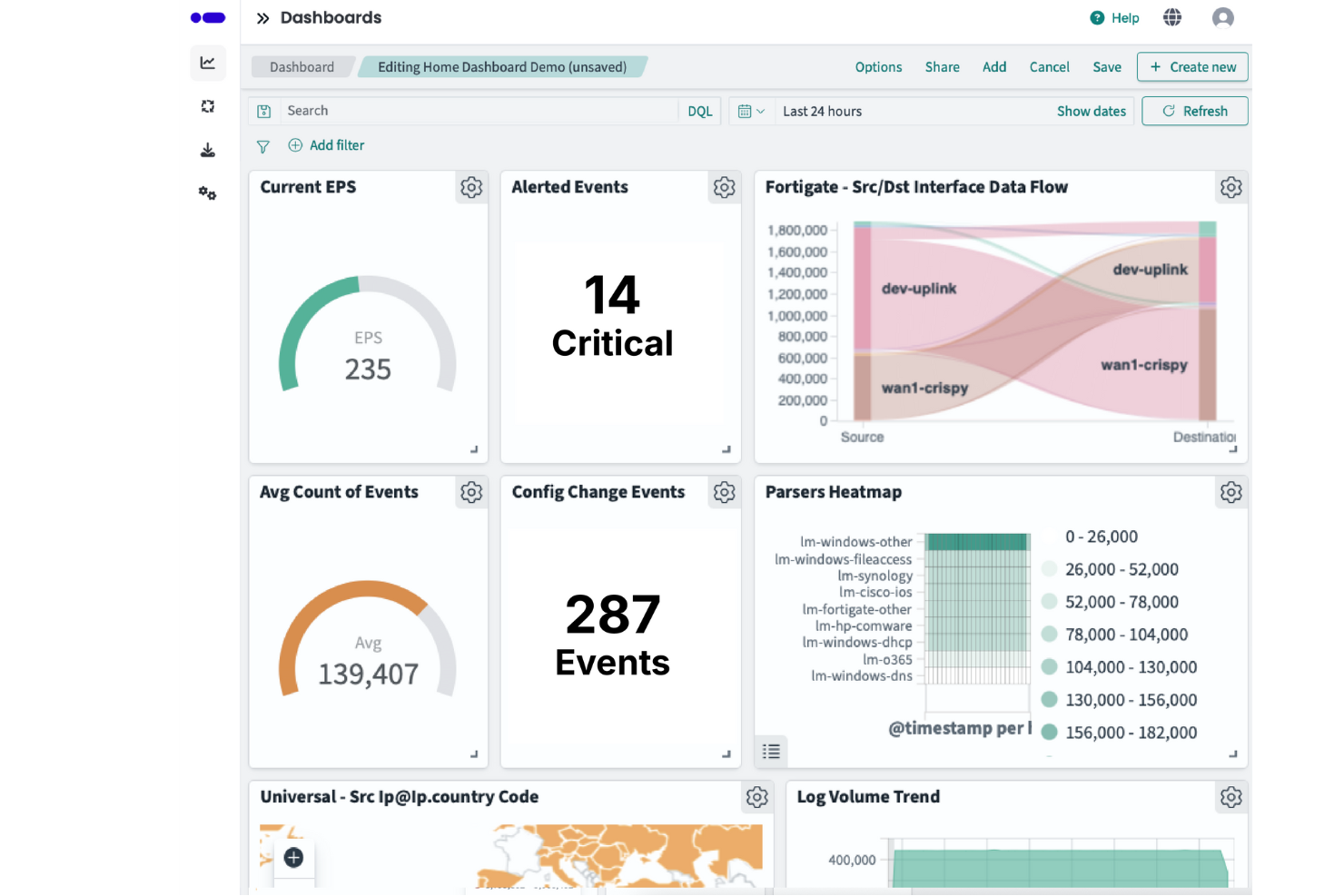
Task: Open the calendar quick-select dropdown
Action: (751, 110)
